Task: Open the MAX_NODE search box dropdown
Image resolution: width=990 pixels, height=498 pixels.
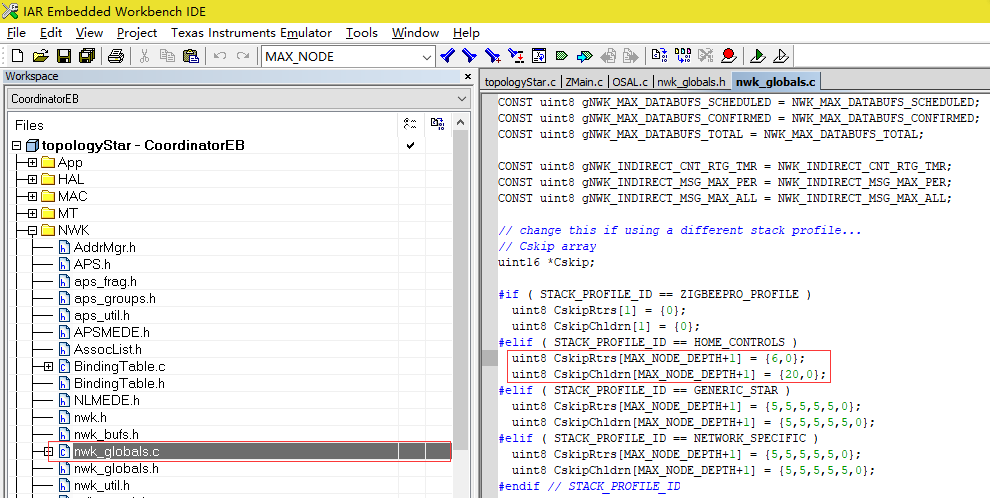Action: coord(427,56)
